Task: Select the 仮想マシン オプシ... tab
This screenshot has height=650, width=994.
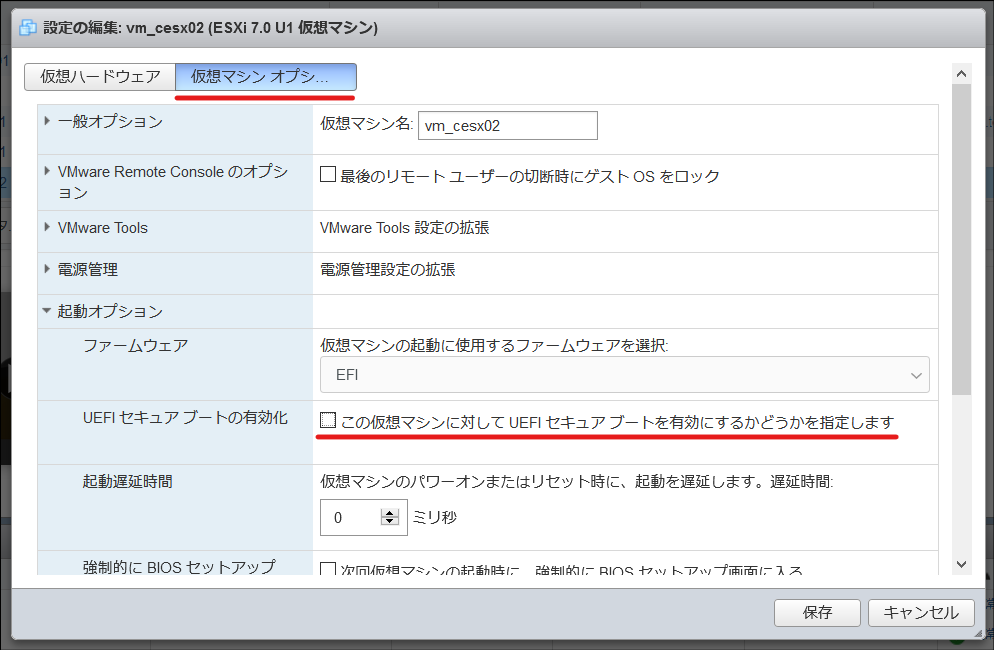Action: coord(266,77)
